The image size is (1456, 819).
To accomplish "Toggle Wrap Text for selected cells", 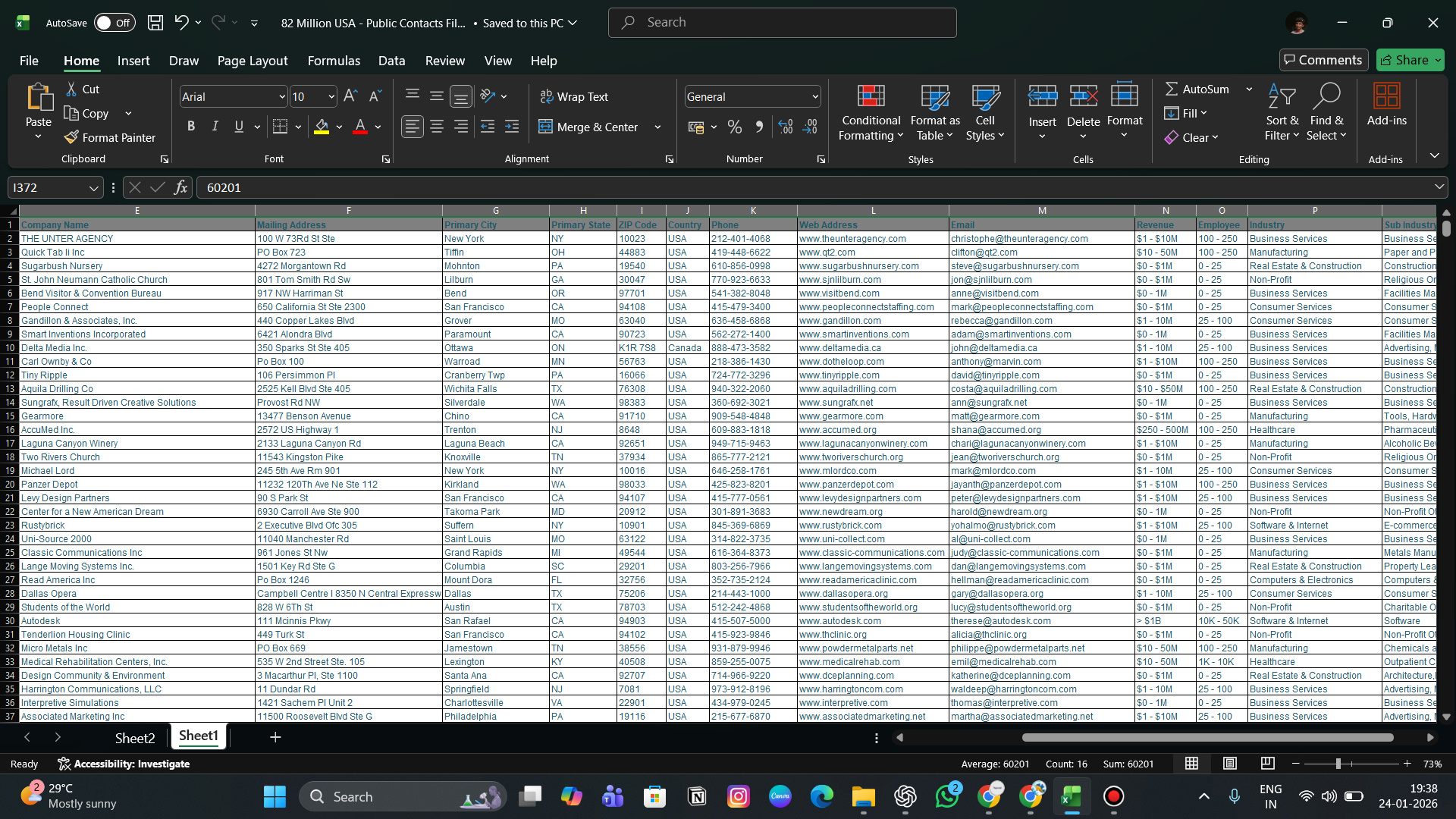I will tap(574, 96).
